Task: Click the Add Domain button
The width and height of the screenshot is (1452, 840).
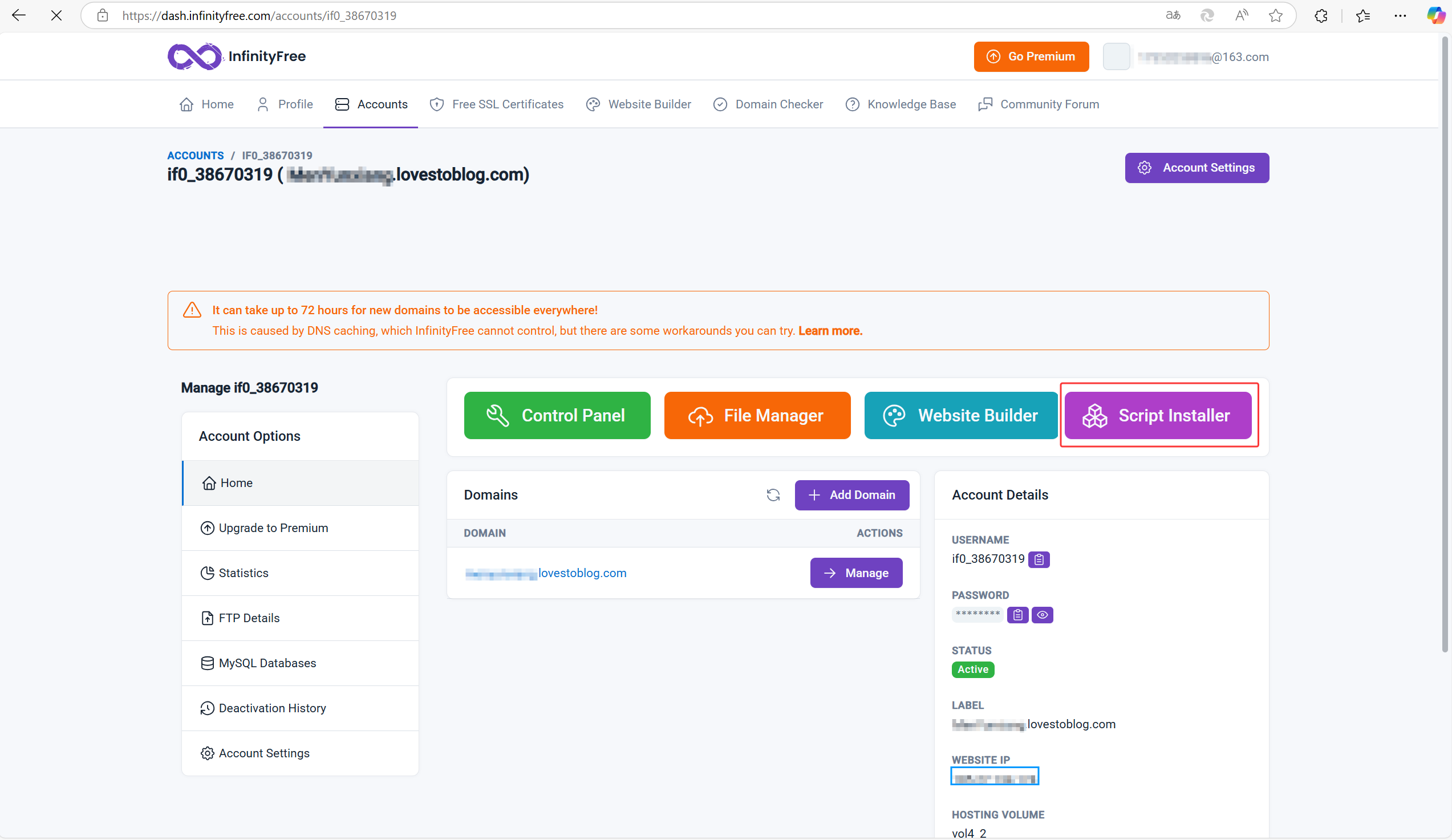Action: pos(851,495)
